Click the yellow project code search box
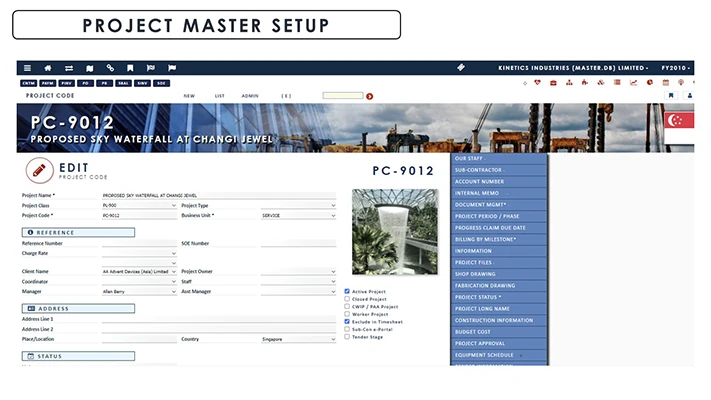 coord(343,95)
